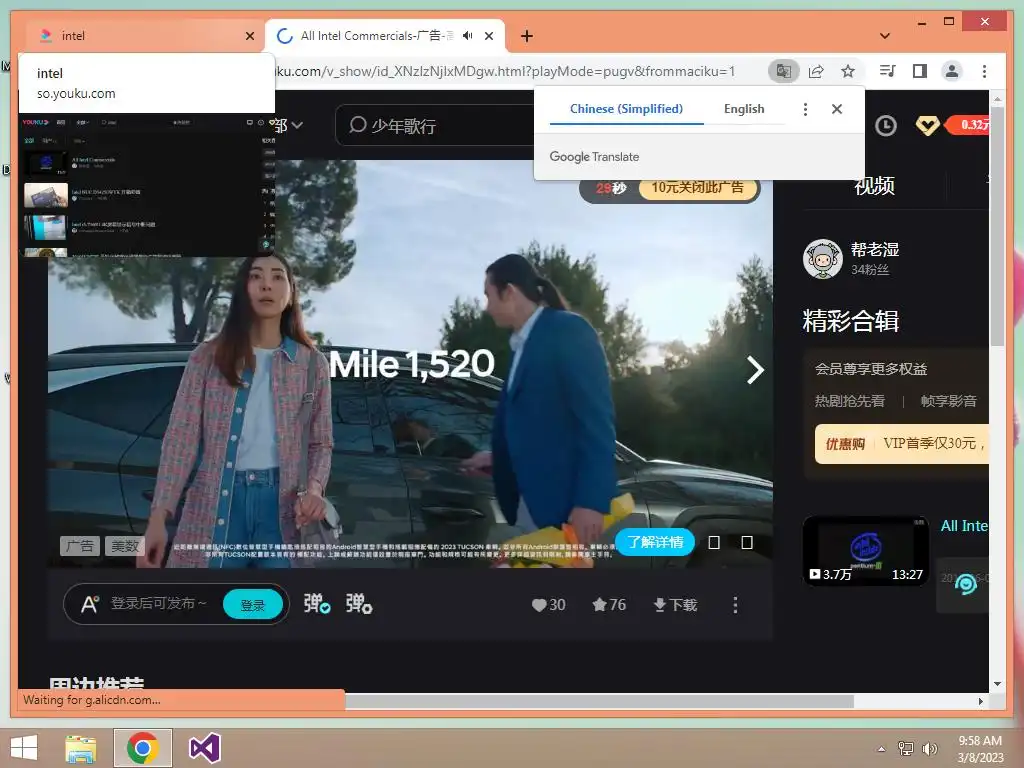1024x768 pixels.
Task: Close the intel tab
Action: (x=249, y=36)
